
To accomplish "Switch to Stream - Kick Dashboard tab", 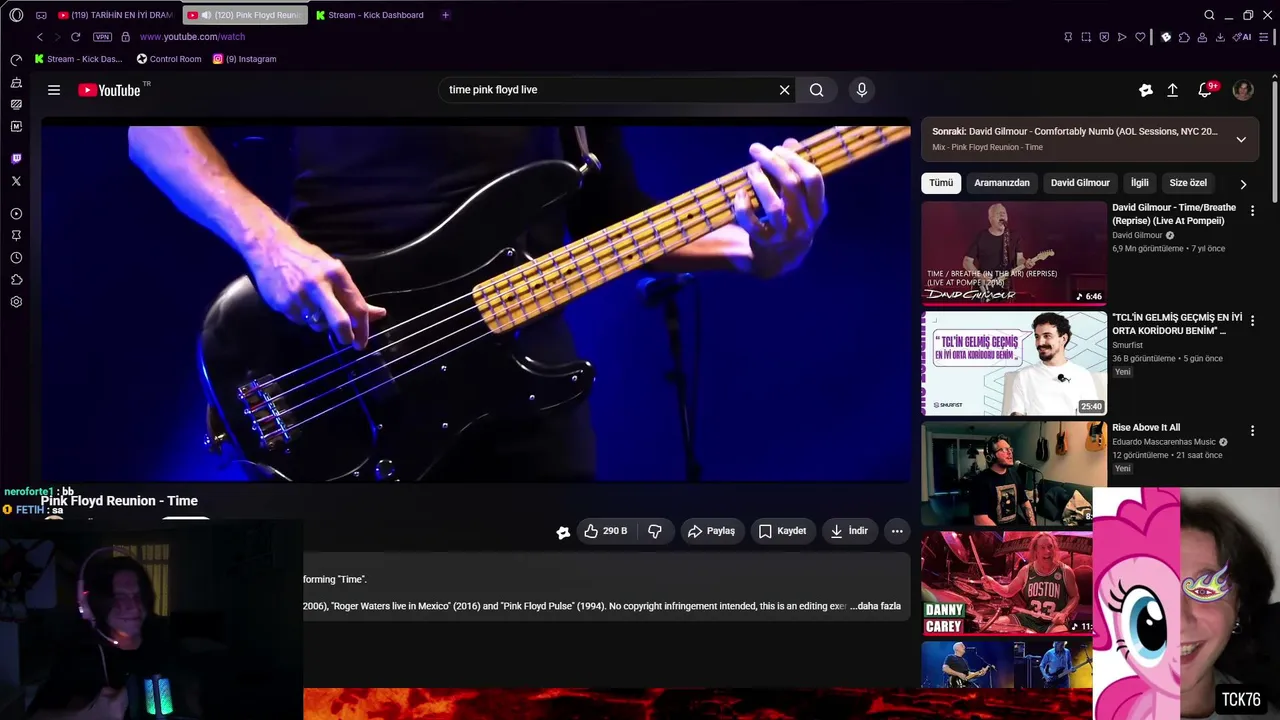I will coord(370,15).
